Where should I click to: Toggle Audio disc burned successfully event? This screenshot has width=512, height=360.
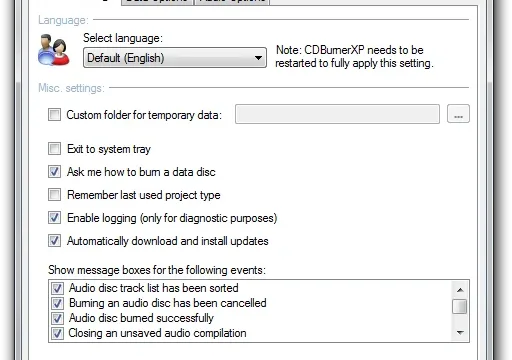[x=57, y=318]
